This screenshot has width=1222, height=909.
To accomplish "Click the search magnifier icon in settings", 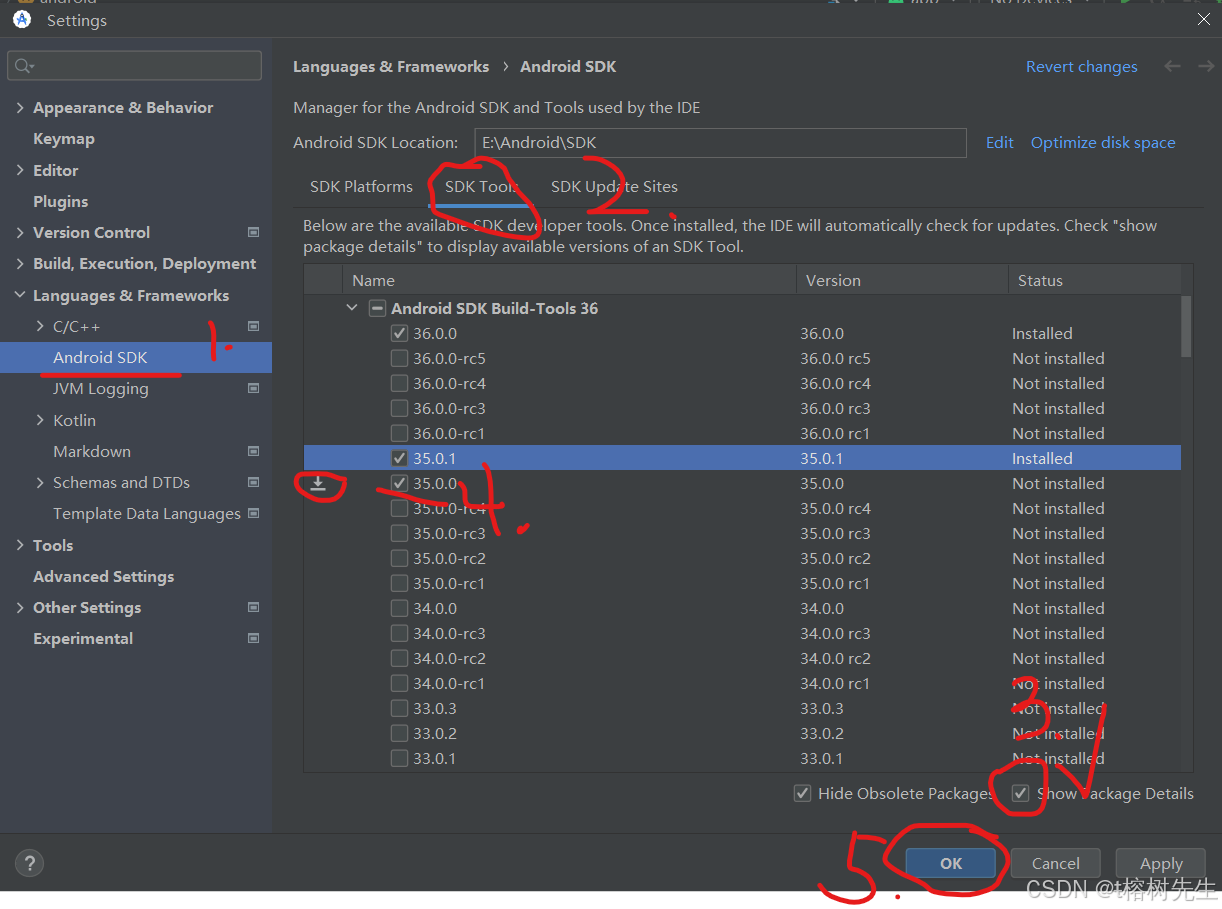I will (x=22, y=66).
